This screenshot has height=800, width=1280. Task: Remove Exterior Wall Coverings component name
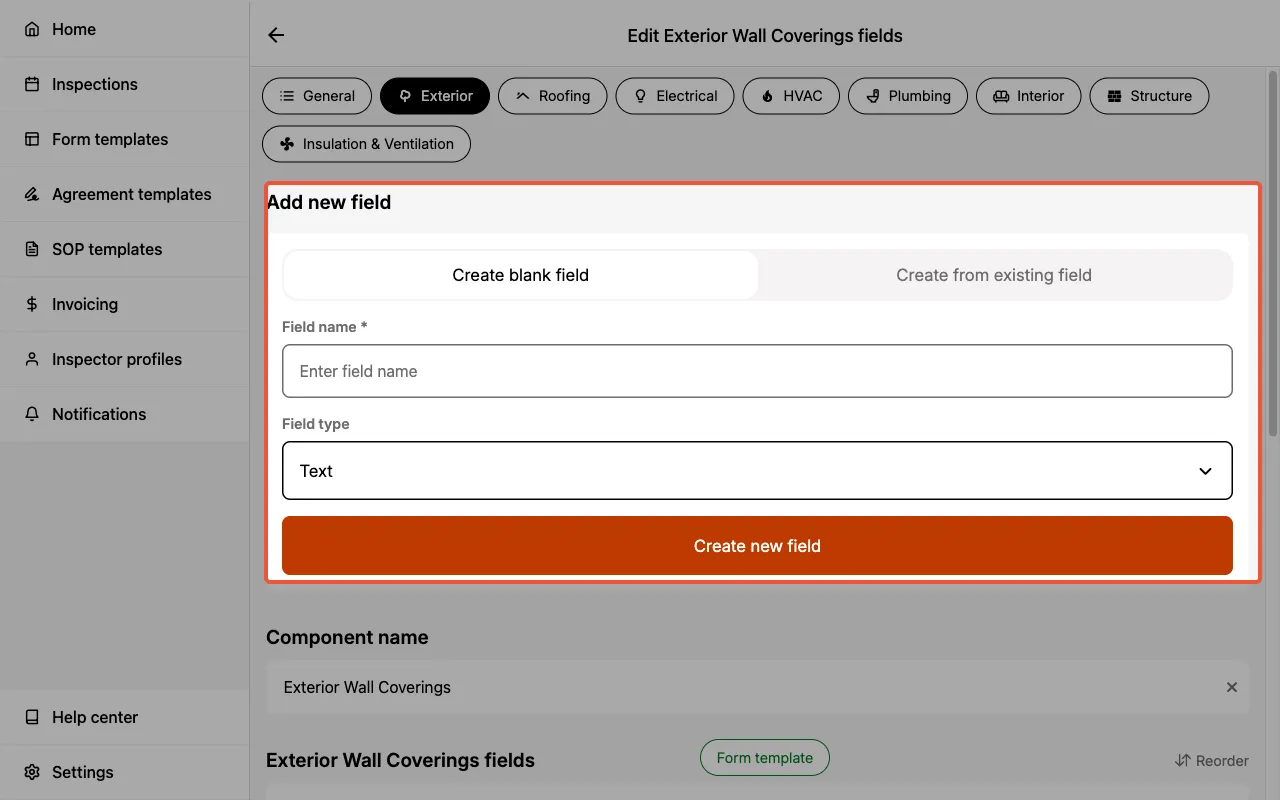pyautogui.click(x=1231, y=687)
